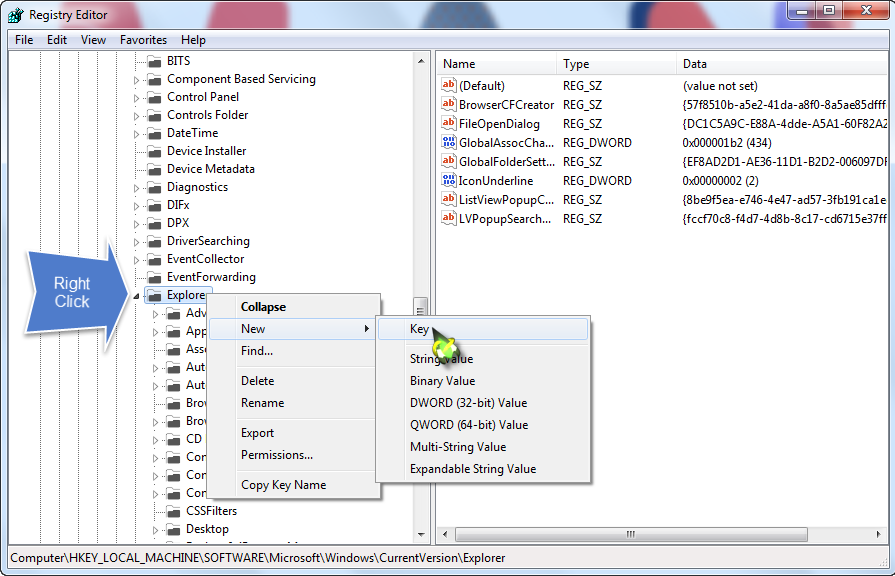Click the Device Metadata folder icon
Viewport: 895px width, 576px height.
pos(154,169)
